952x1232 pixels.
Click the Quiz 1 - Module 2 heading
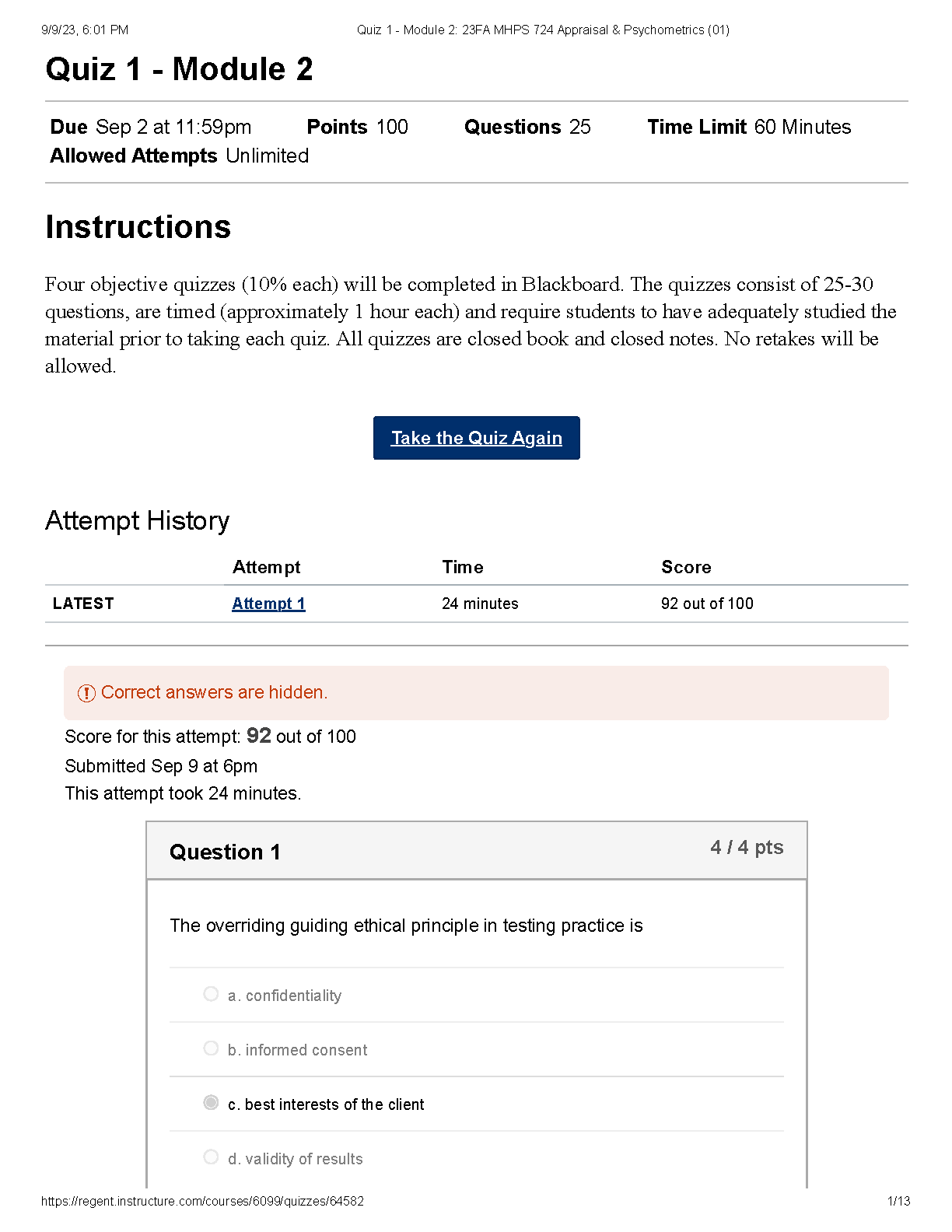pos(179,69)
